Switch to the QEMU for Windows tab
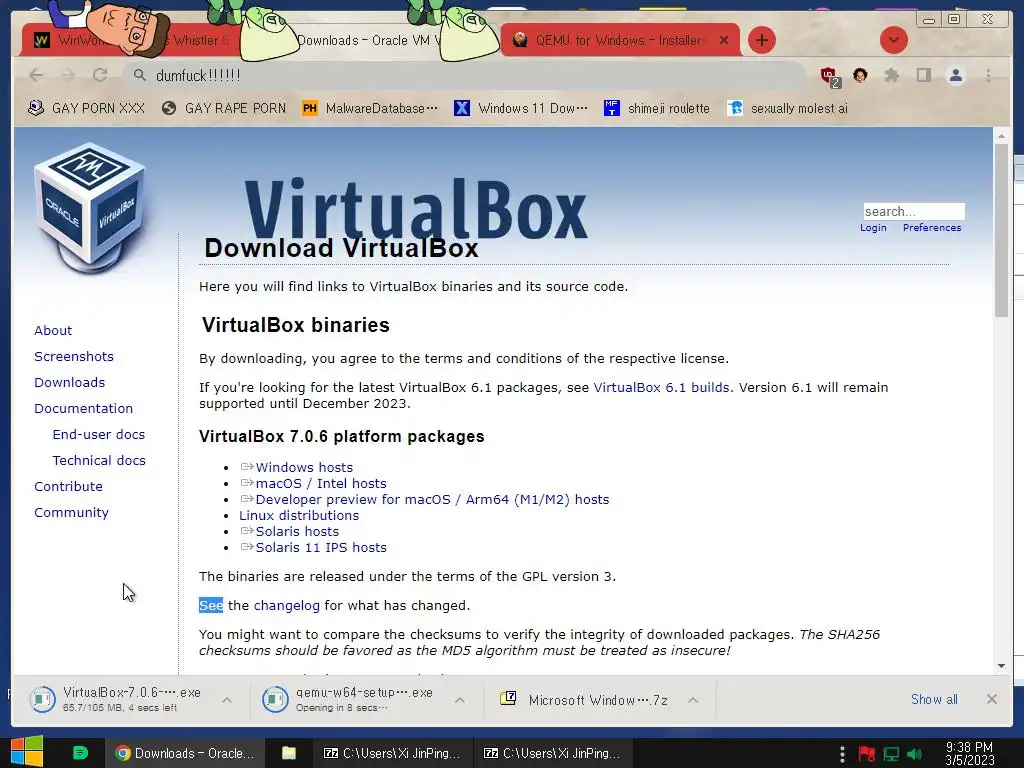Screen dimensions: 1024x768 point(618,40)
